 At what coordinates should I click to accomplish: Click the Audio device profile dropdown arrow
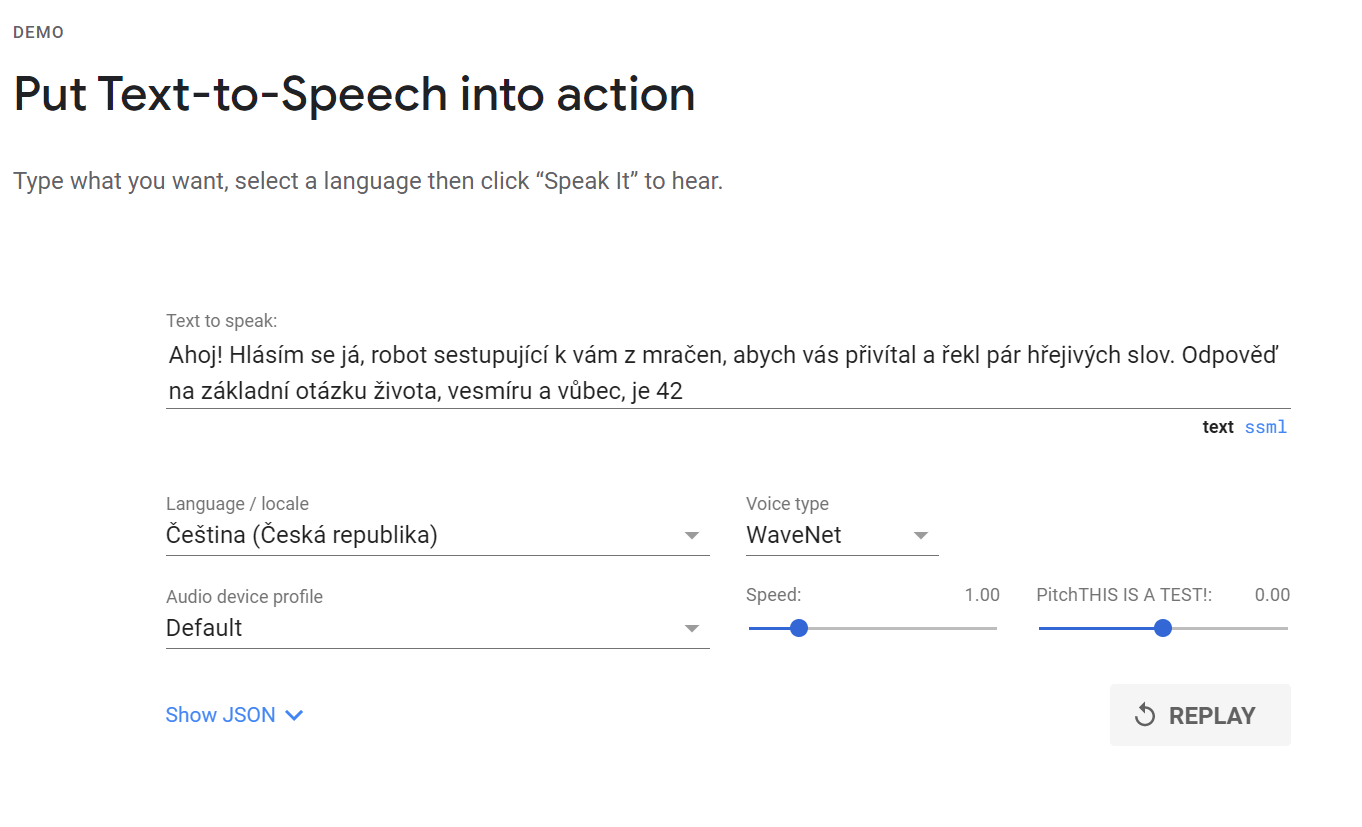[691, 629]
